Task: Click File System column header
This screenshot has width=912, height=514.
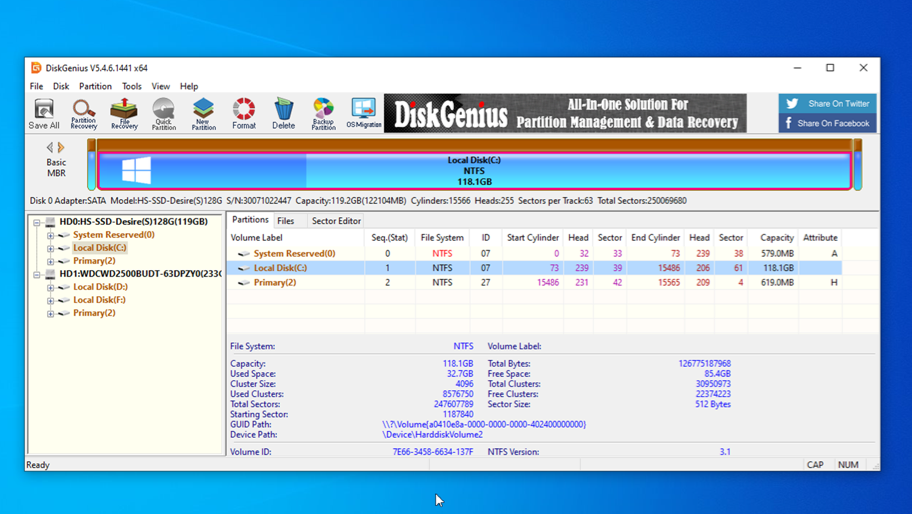Action: [442, 238]
